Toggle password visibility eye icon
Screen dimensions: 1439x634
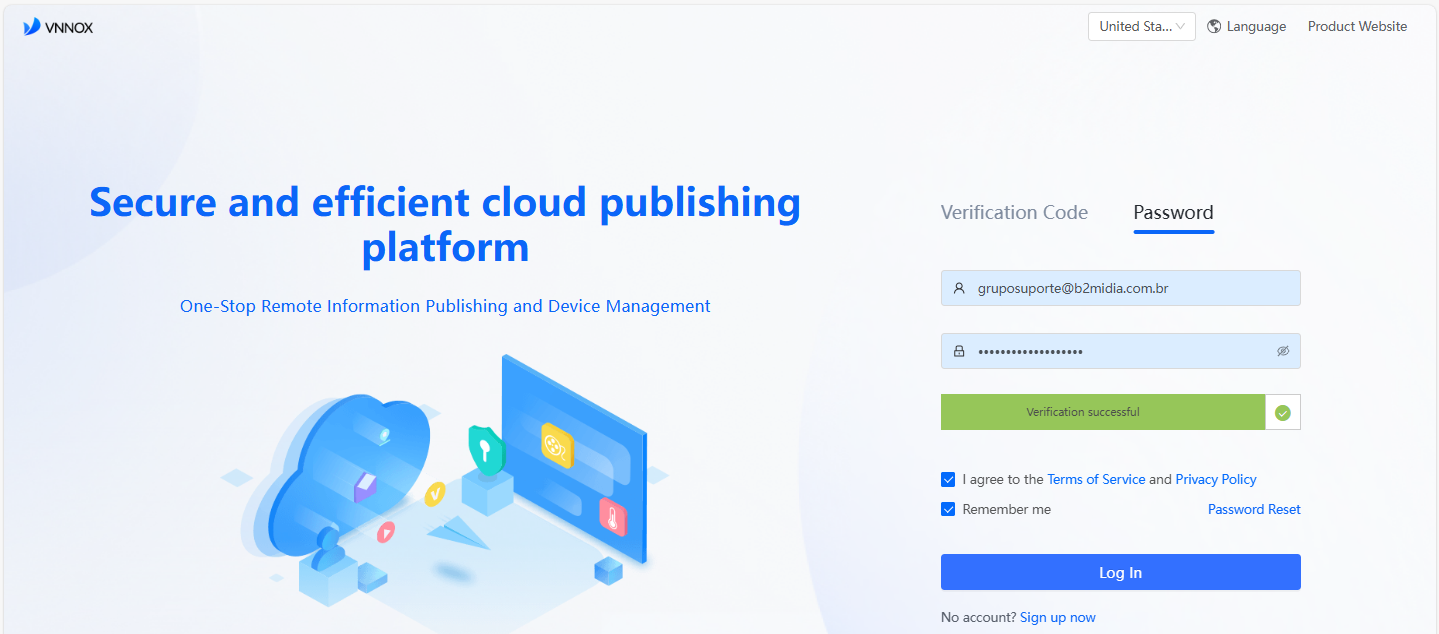pyautogui.click(x=1283, y=351)
